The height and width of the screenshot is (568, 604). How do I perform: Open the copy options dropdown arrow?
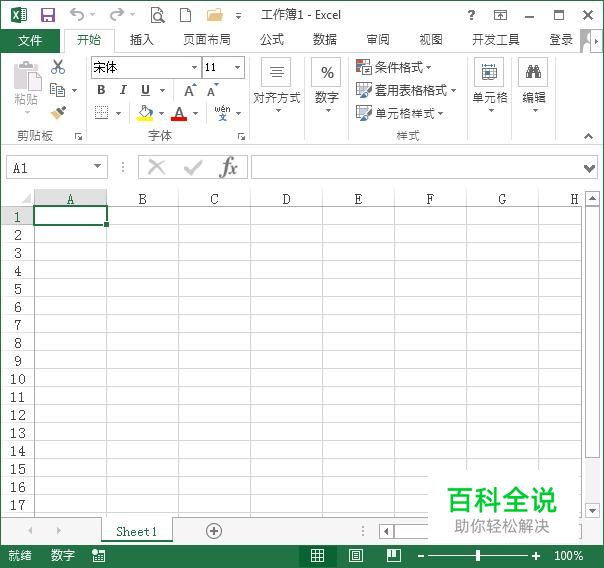pos(74,90)
